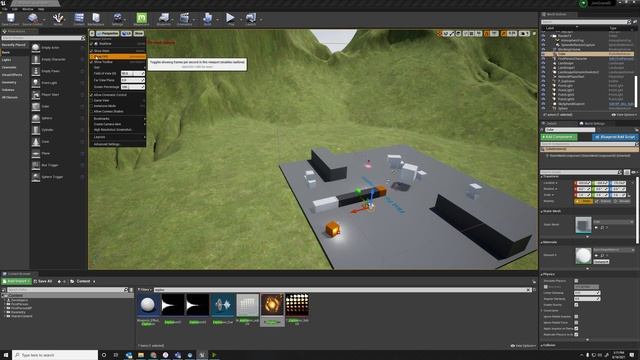Click Create Camera Here entry

click(118, 124)
